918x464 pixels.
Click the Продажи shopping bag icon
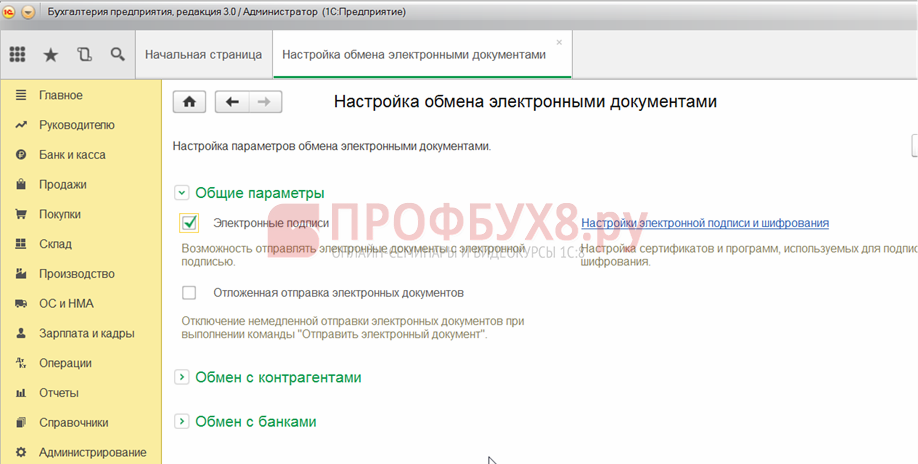(21, 184)
